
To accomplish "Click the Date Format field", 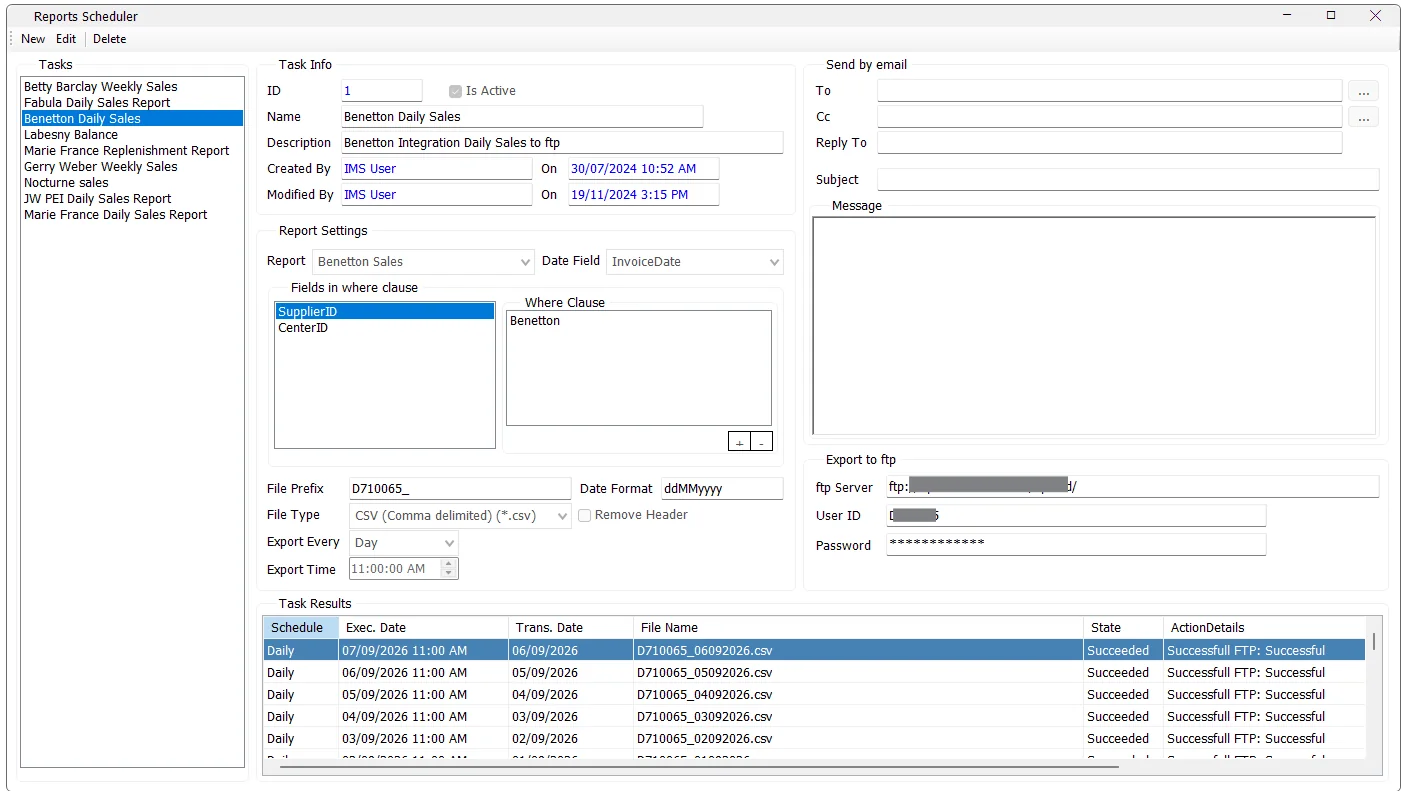I will 722,489.
